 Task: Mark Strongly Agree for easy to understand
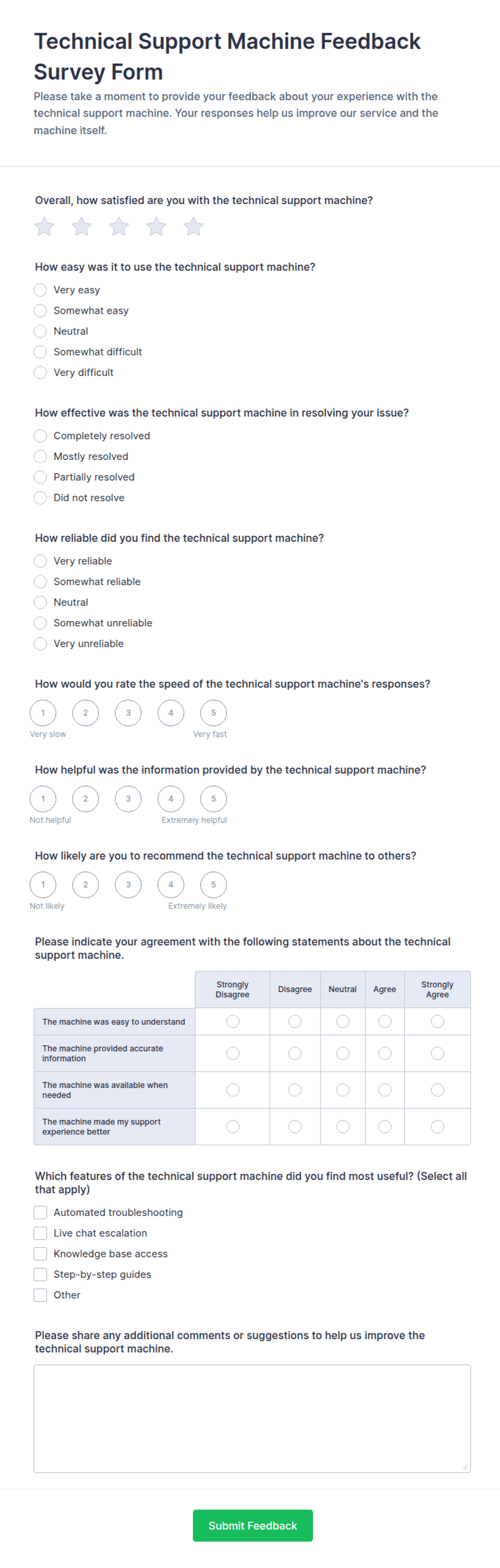pos(437,1021)
